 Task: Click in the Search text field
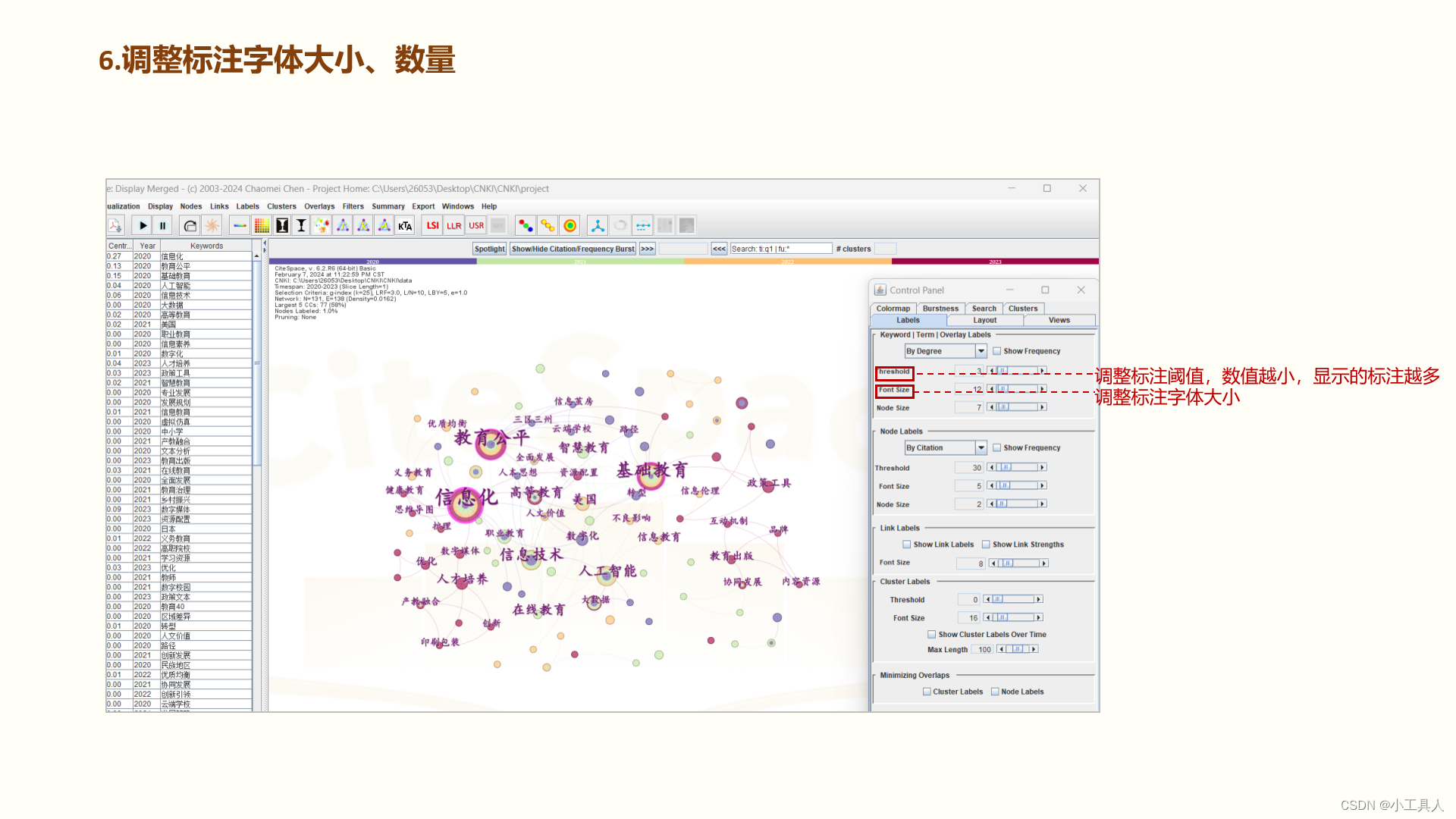point(780,249)
